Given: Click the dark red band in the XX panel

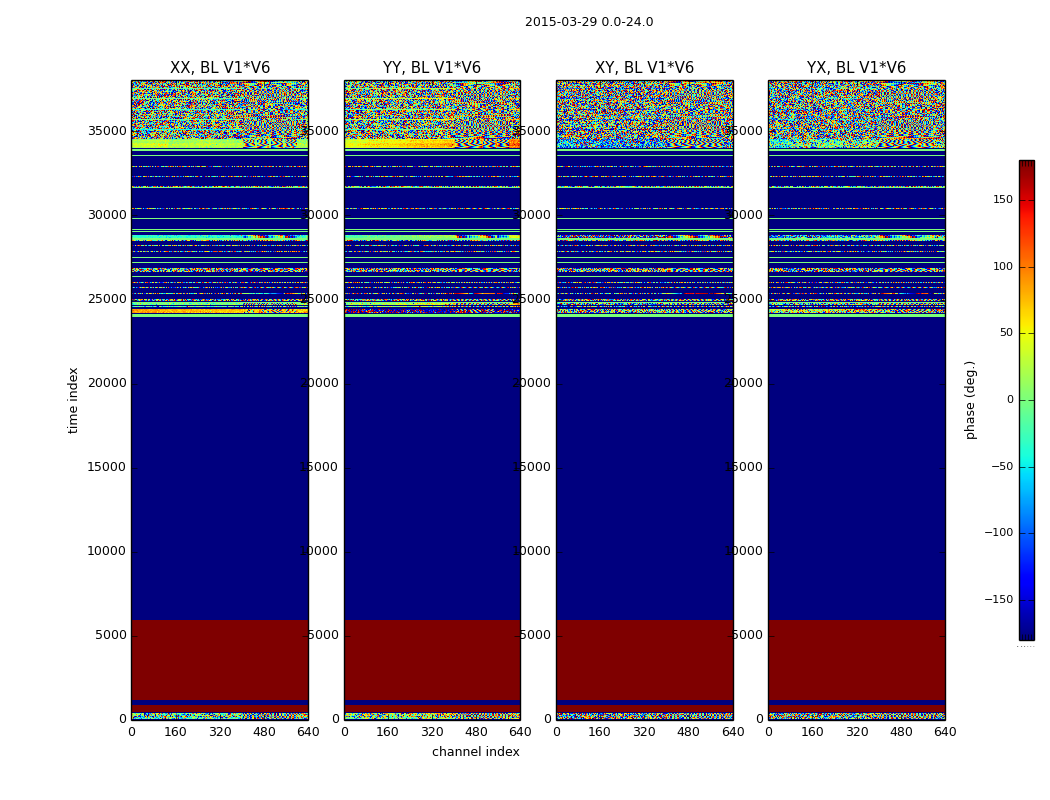Looking at the screenshot, I should coord(219,660).
